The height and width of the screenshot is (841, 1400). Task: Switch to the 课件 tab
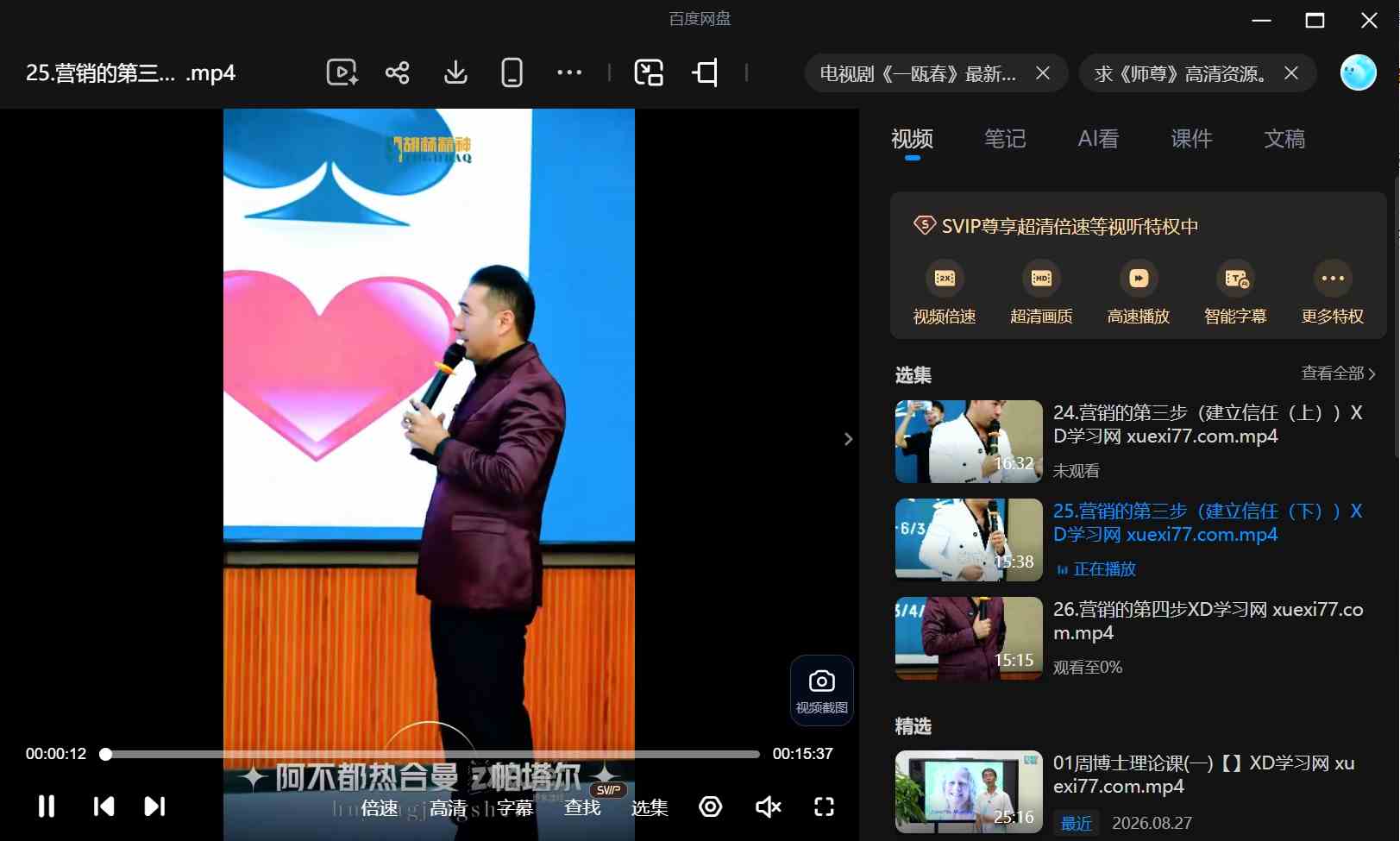pos(1191,138)
